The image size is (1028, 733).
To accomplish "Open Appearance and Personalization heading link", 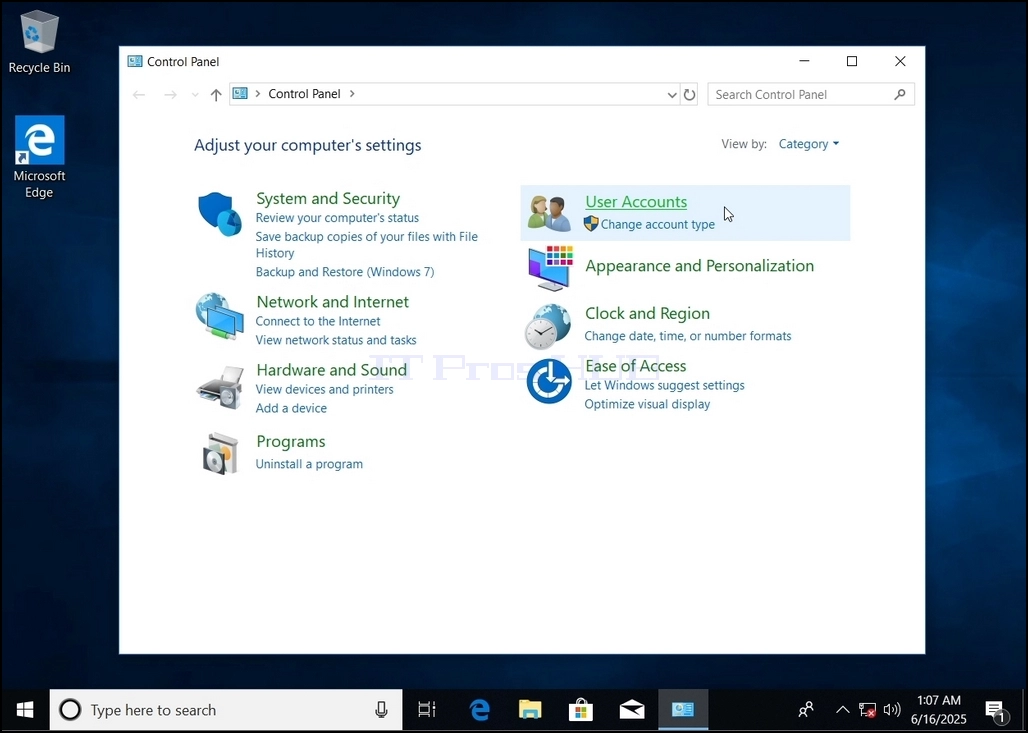I will coord(700,266).
